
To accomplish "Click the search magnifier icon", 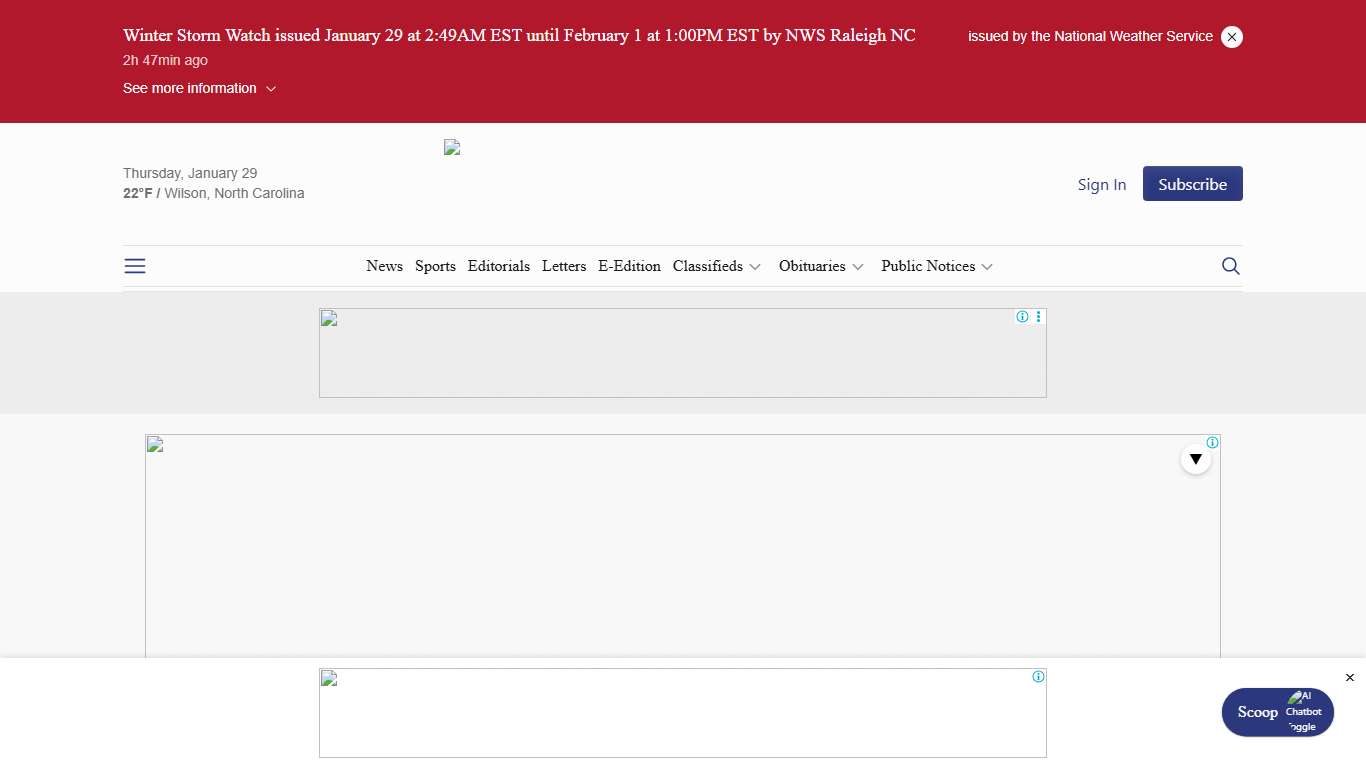I will coord(1231,266).
